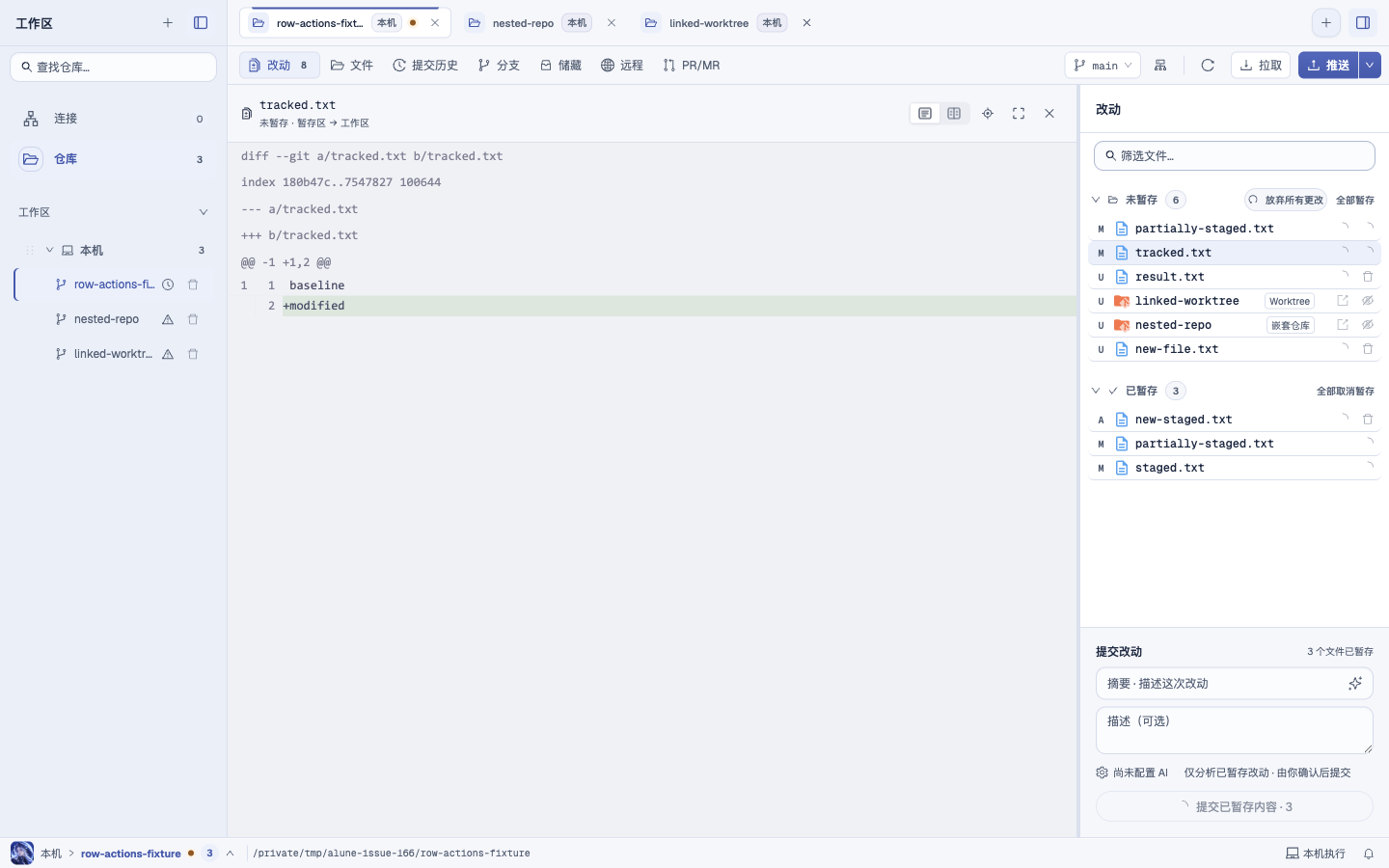
Task: Add a new workspace with the plus icon
Action: tap(168, 22)
